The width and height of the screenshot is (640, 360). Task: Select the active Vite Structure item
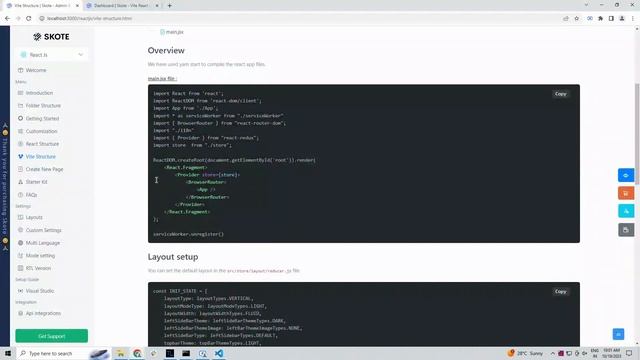tap(40, 157)
